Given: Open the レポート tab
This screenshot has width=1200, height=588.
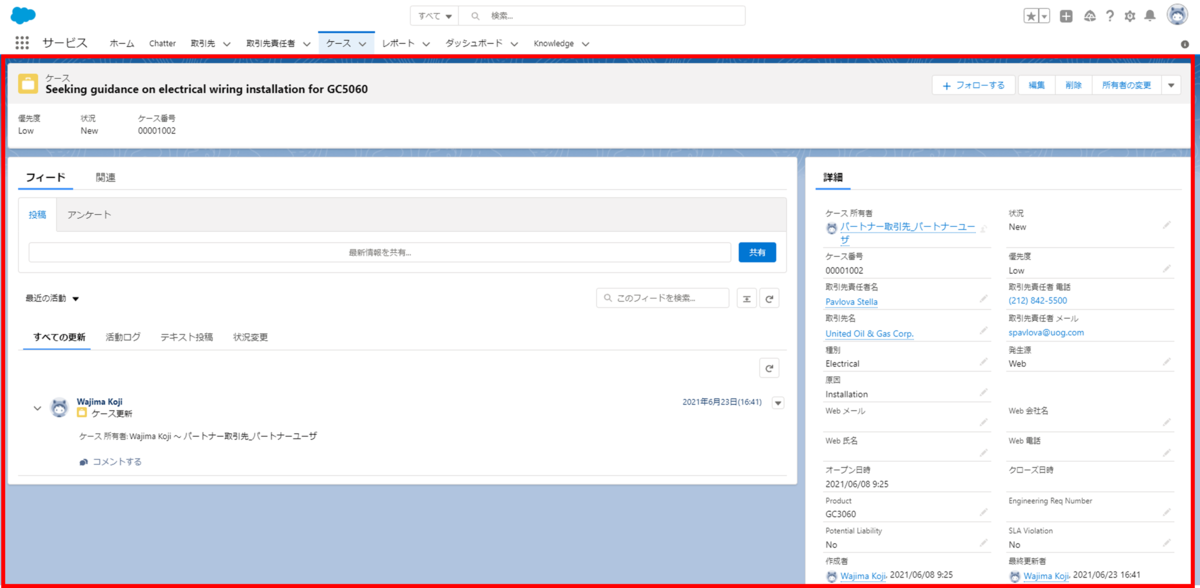Looking at the screenshot, I should pos(398,44).
